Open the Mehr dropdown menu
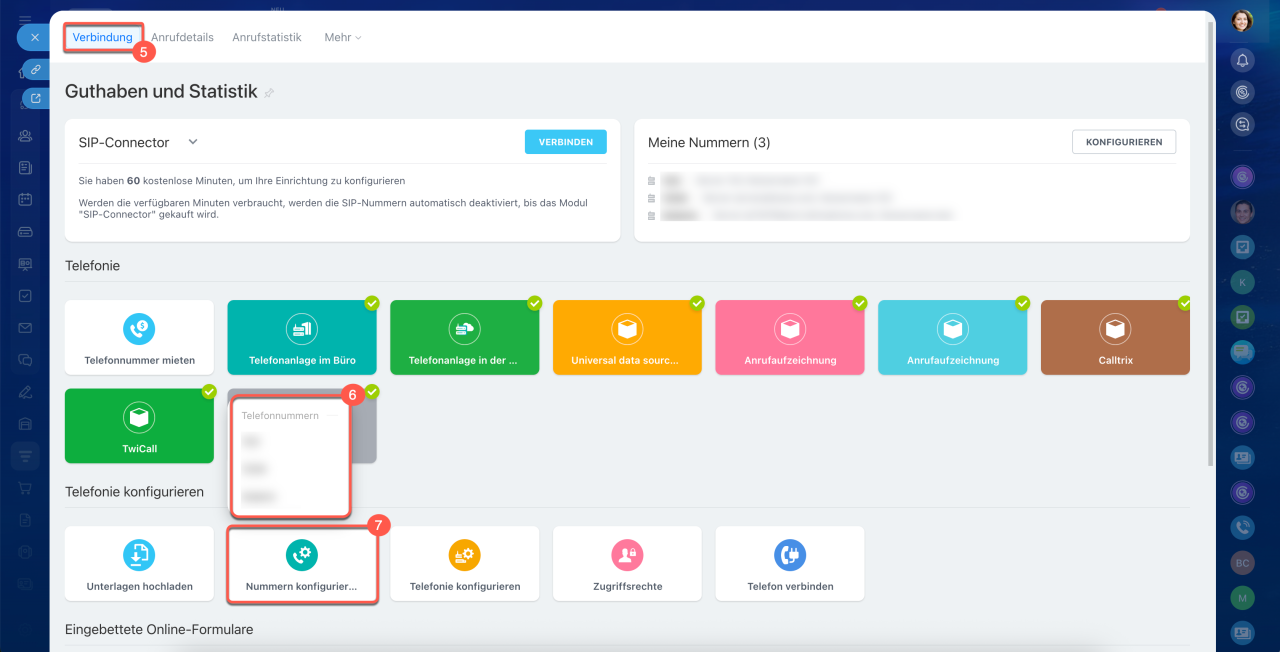Image resolution: width=1280 pixels, height=652 pixels. click(x=342, y=37)
